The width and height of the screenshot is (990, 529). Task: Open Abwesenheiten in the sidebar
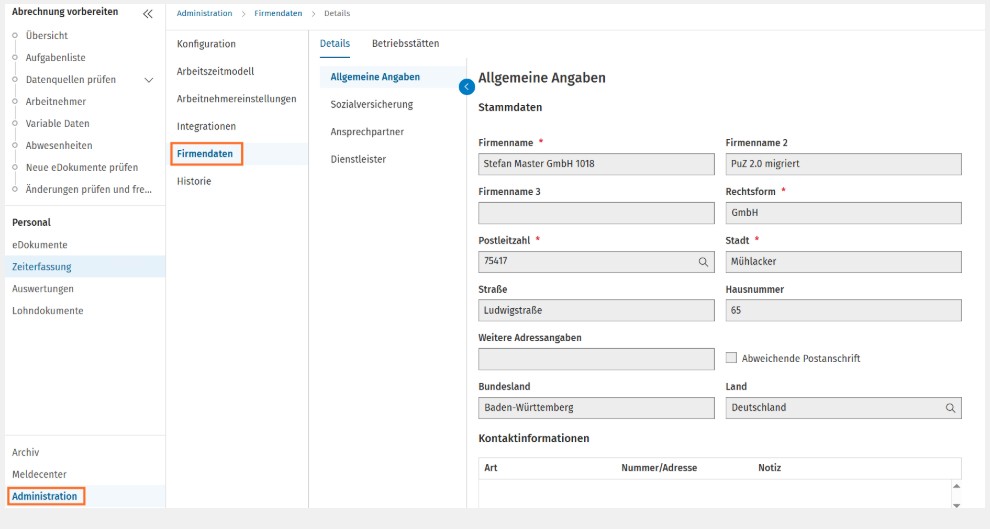point(59,146)
